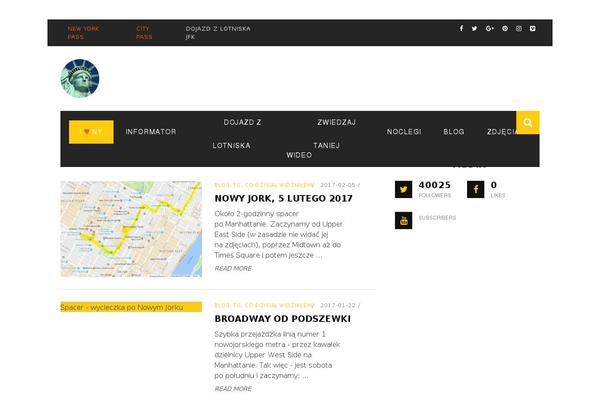Click the excerpt starting Szybka przejażdżka linią

[x=277, y=355]
